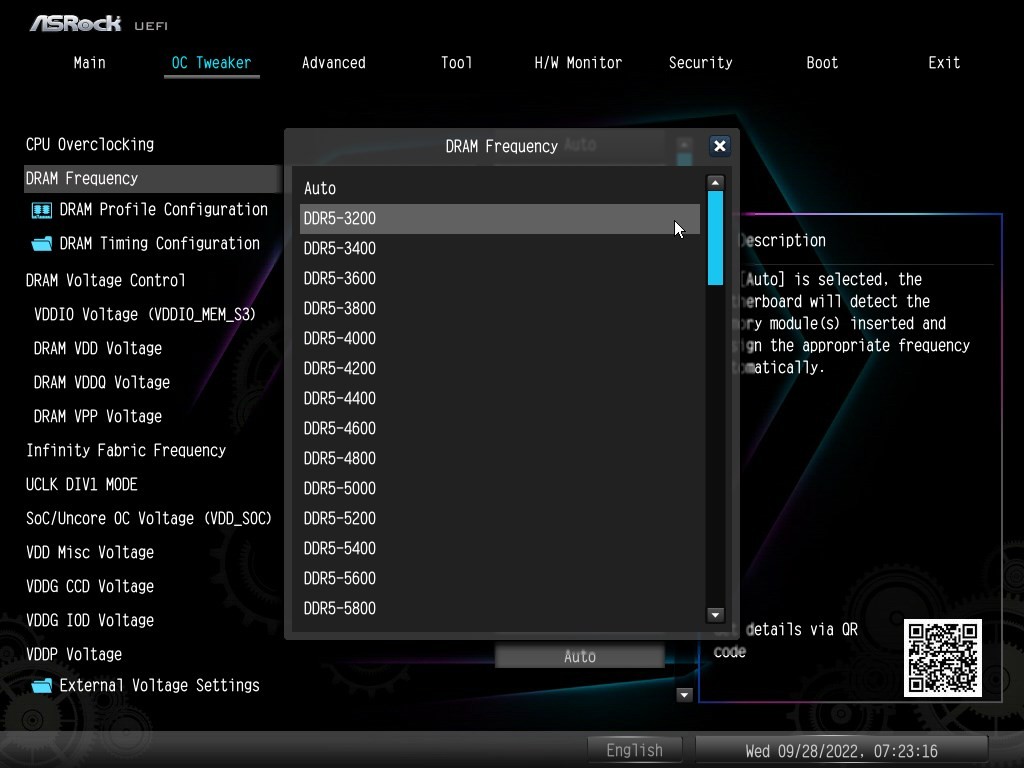Select DDR5-3200 from the frequency list
This screenshot has width=1024, height=768.
tap(499, 219)
